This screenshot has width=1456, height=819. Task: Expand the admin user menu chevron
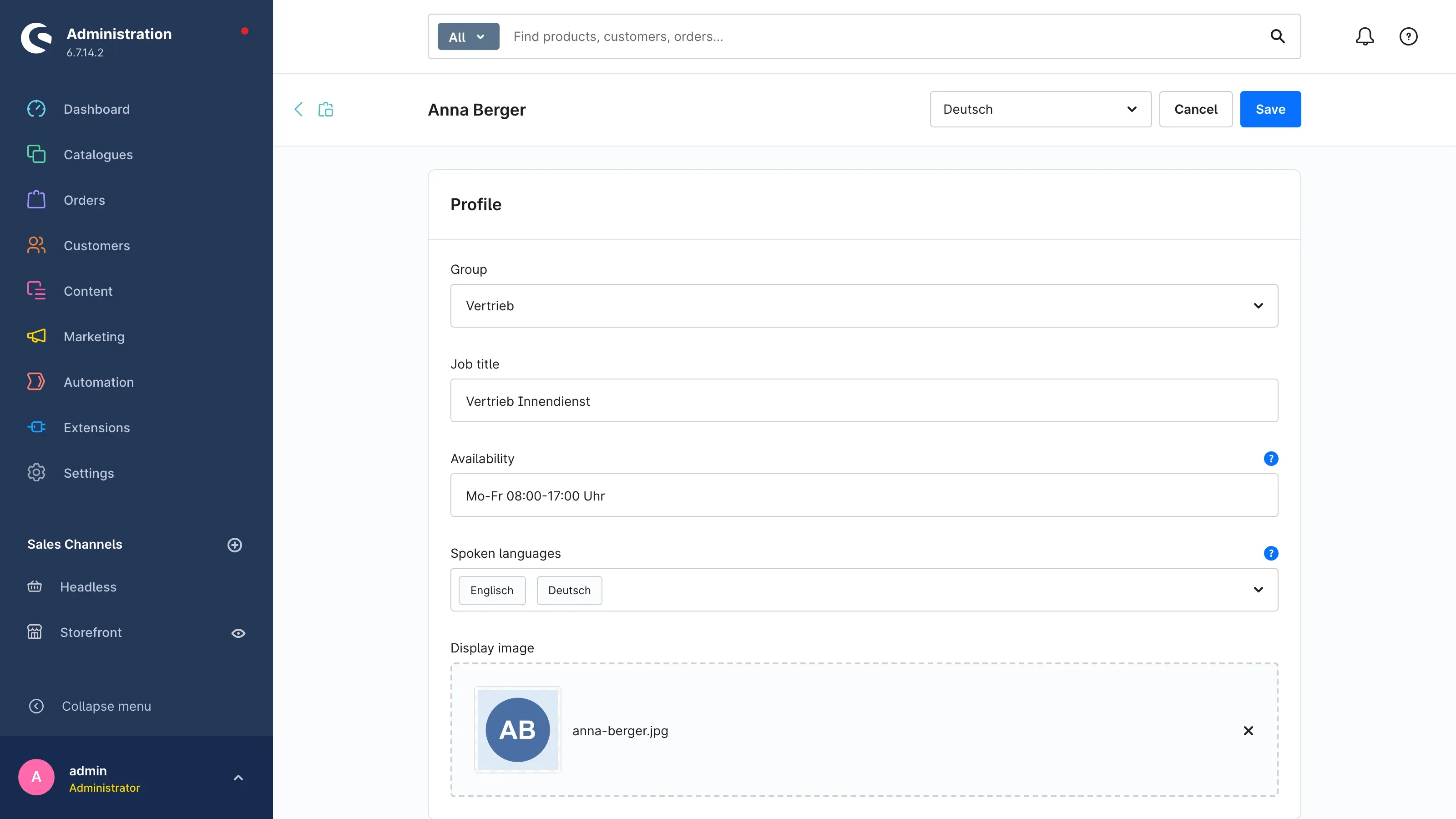click(x=238, y=778)
